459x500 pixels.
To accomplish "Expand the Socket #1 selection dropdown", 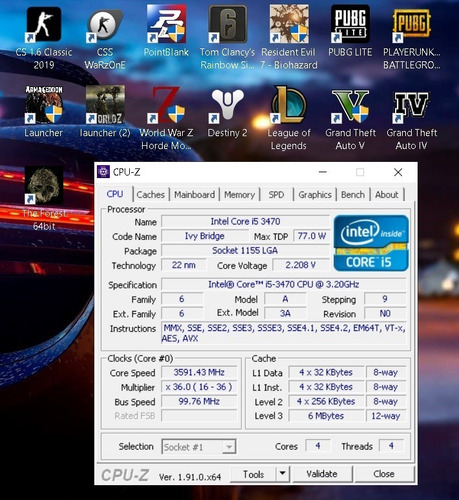I will [x=229, y=447].
